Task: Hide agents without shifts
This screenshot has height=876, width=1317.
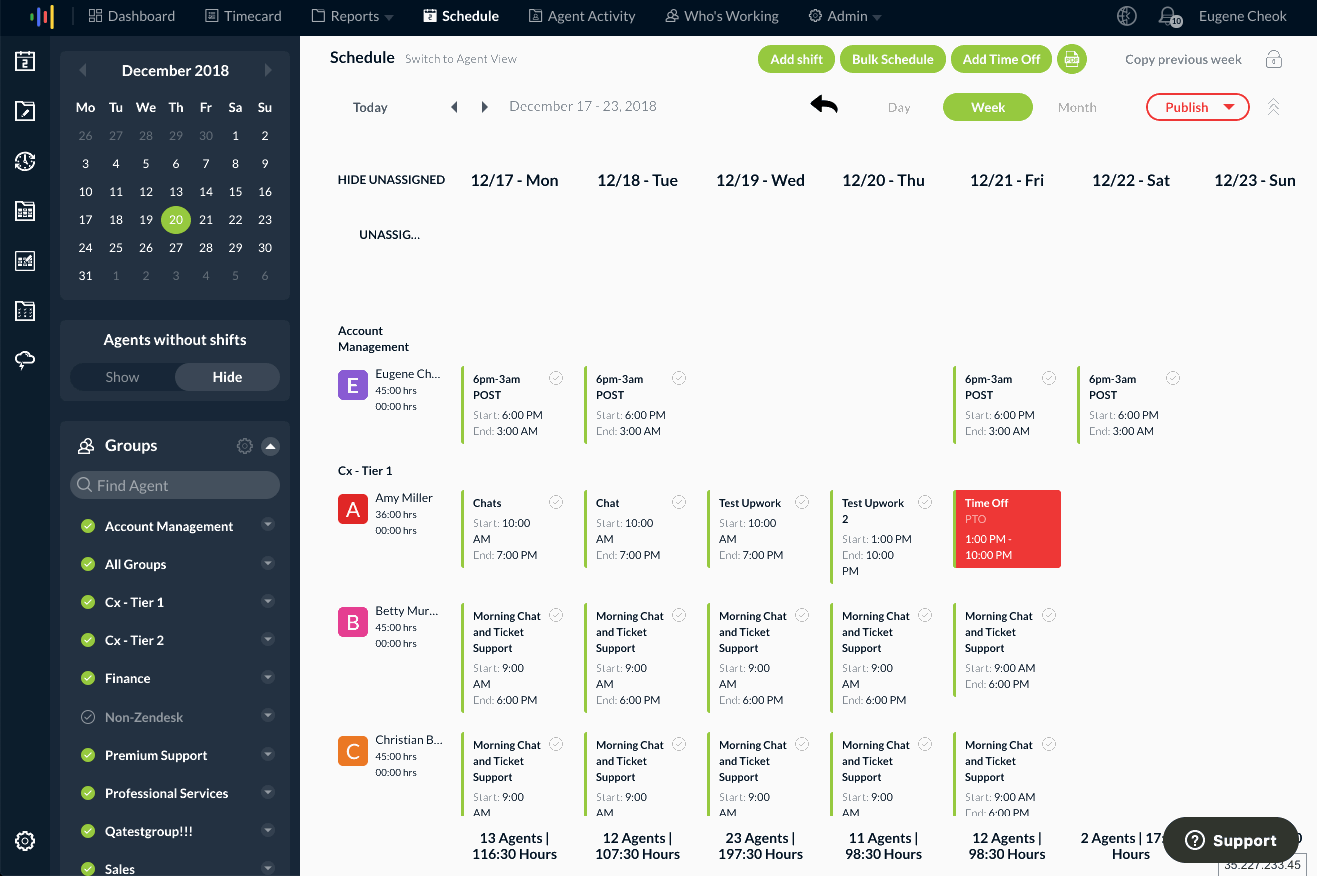Action: pos(227,377)
